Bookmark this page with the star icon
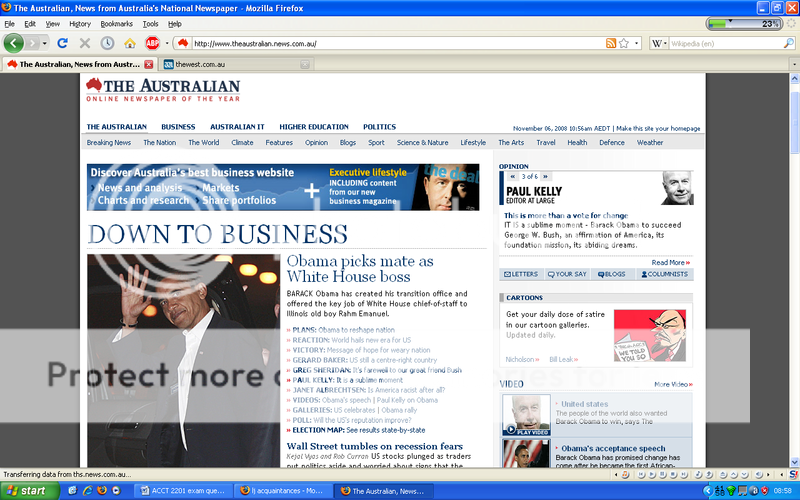The width and height of the screenshot is (800, 500). pos(624,43)
